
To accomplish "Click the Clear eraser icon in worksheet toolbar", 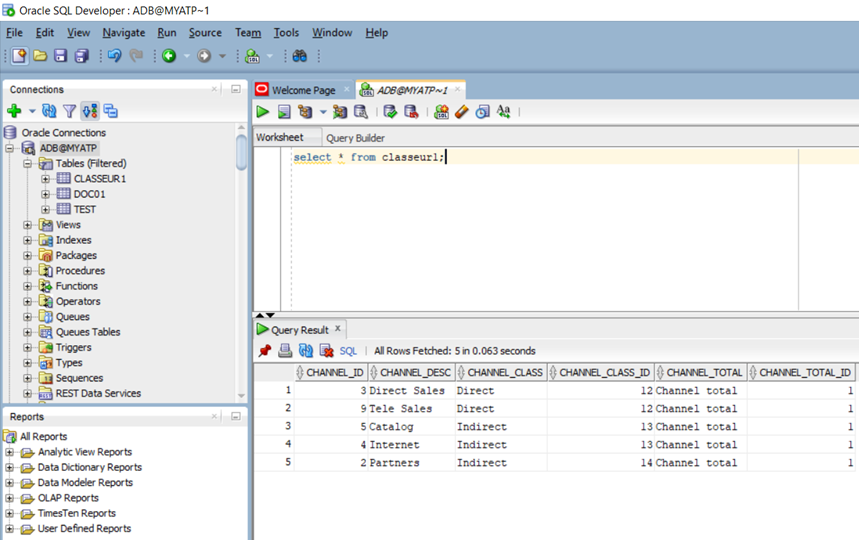I will [x=462, y=112].
